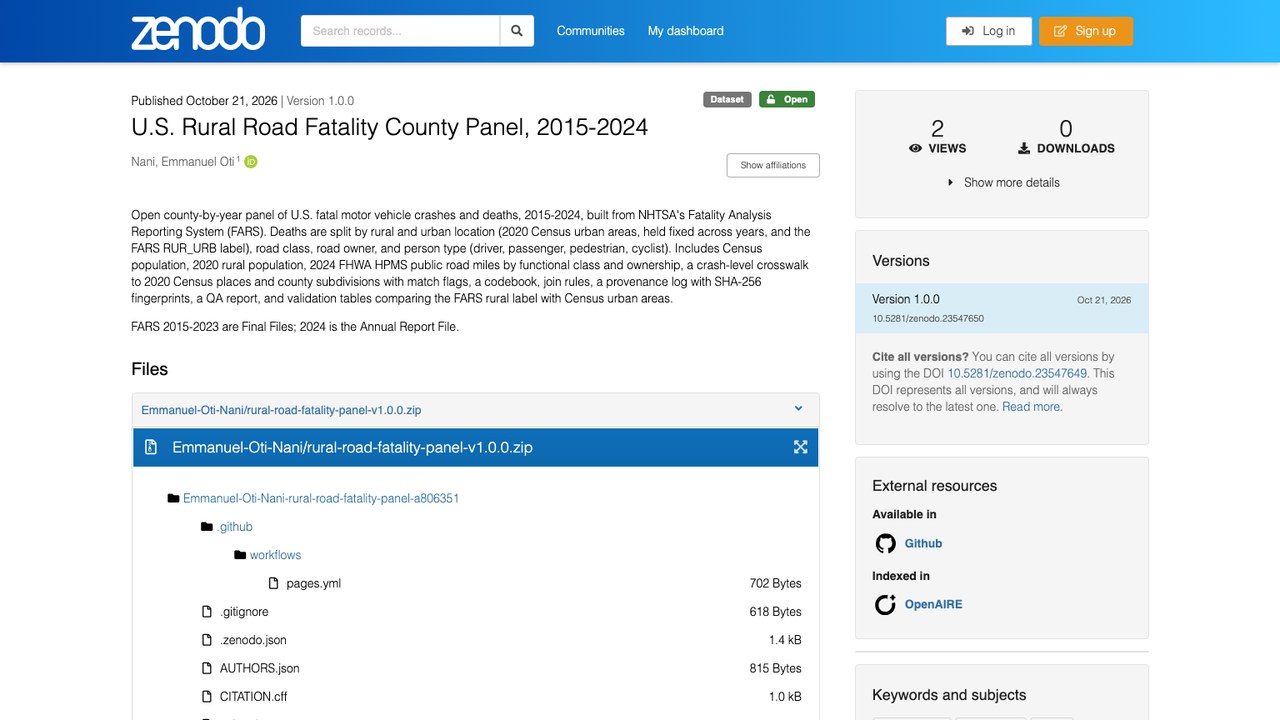
Task: Select the Version 1.0.0 entry
Action: point(1002,308)
